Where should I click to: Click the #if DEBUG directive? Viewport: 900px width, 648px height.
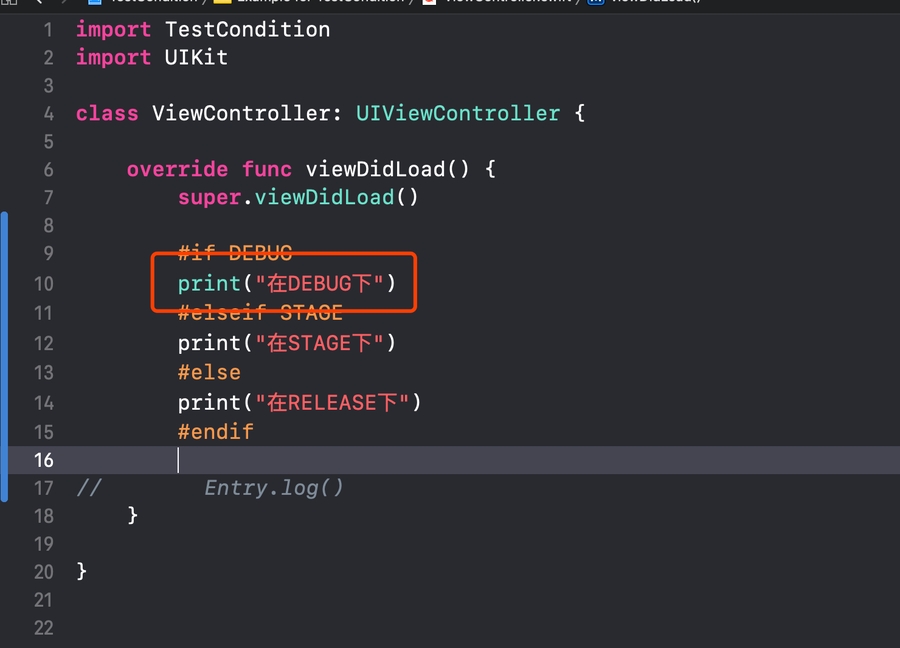(x=234, y=254)
